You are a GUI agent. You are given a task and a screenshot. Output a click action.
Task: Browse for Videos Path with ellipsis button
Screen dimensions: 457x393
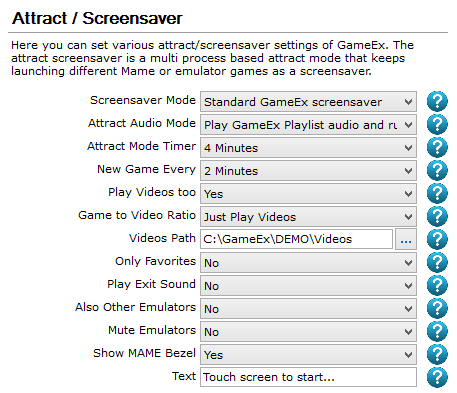coord(406,239)
